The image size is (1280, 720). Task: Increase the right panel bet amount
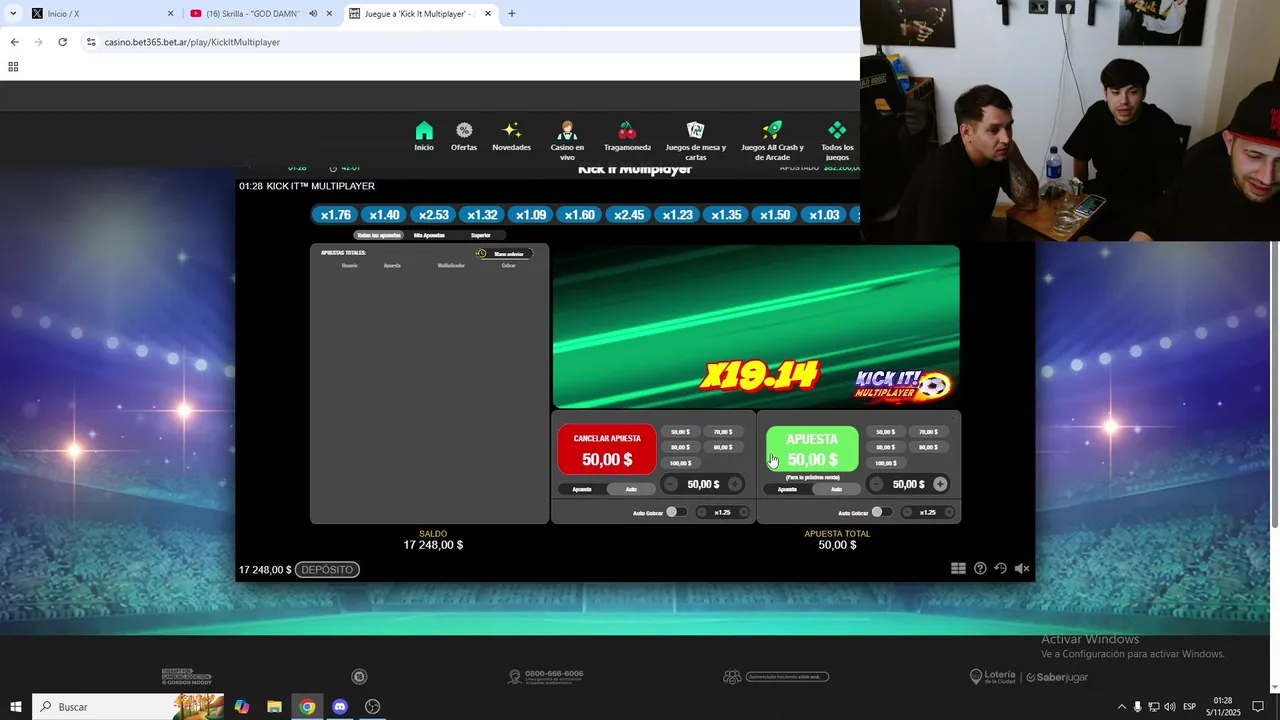pyautogui.click(x=940, y=484)
